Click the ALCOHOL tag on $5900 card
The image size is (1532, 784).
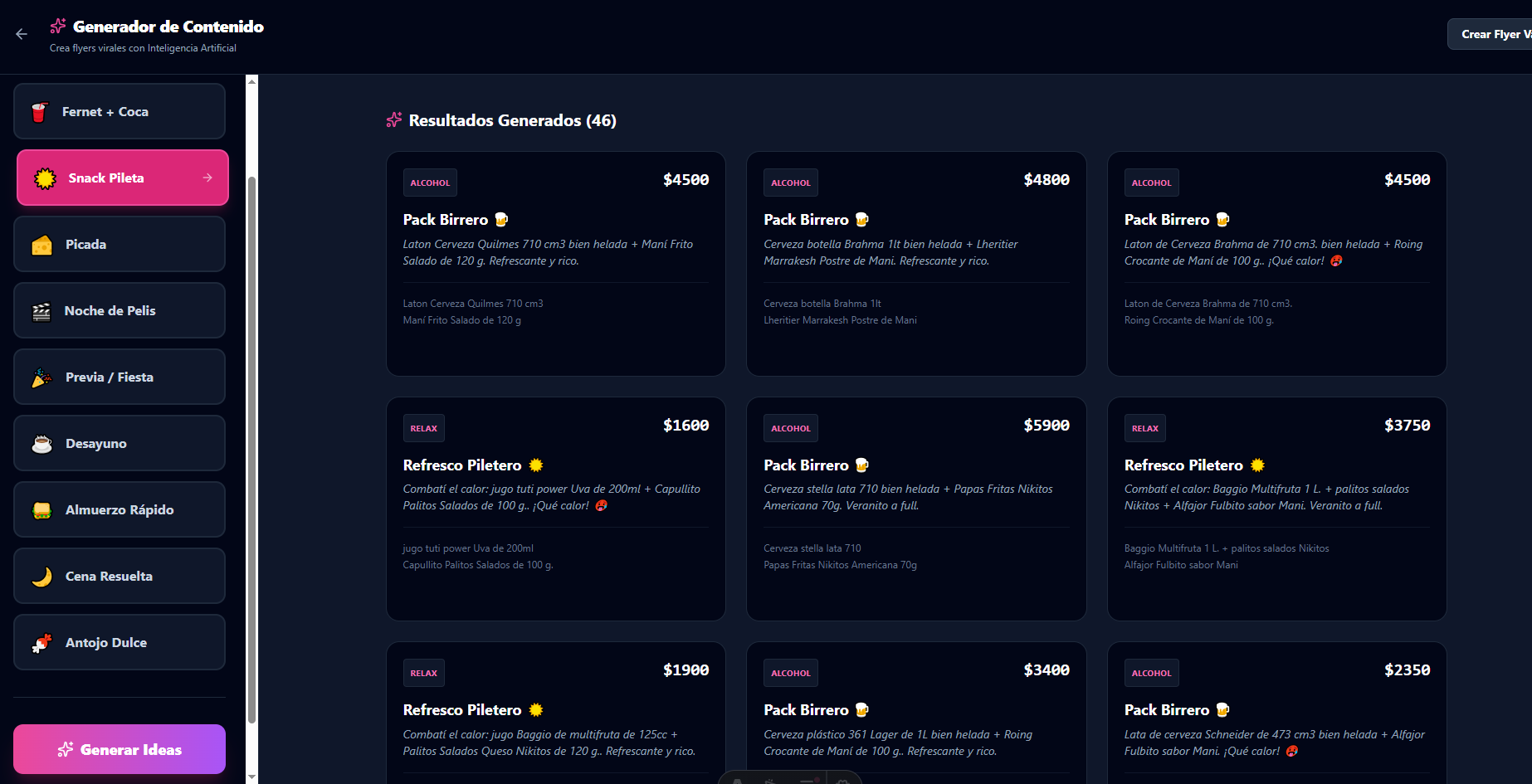[790, 428]
